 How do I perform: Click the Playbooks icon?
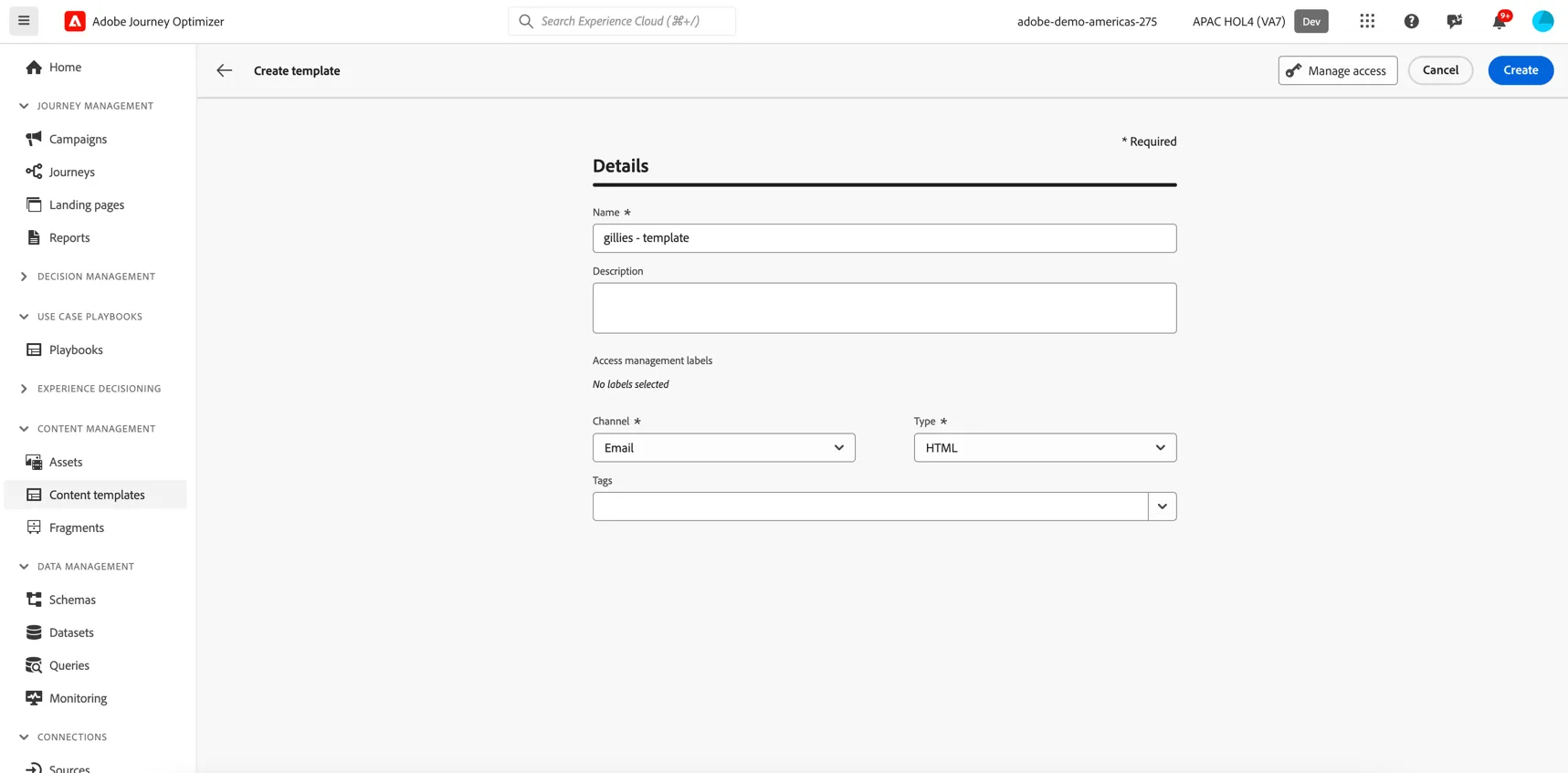pyautogui.click(x=34, y=350)
